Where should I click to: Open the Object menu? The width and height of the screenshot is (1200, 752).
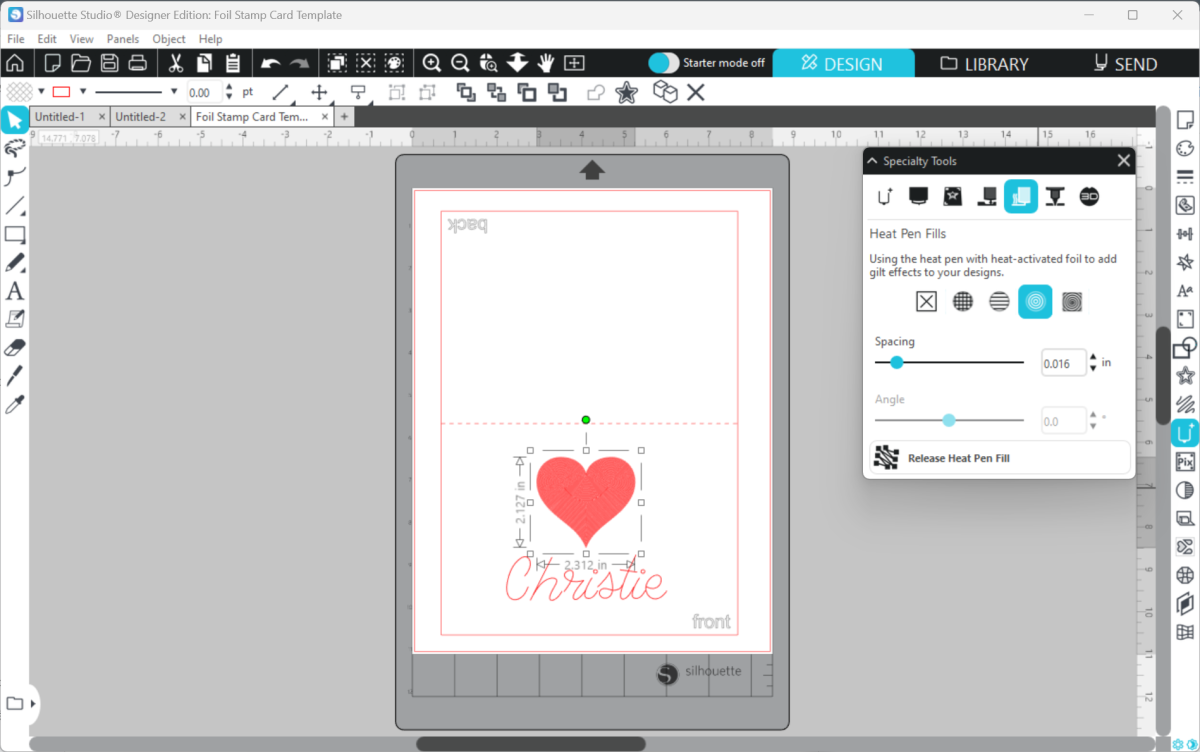(169, 39)
